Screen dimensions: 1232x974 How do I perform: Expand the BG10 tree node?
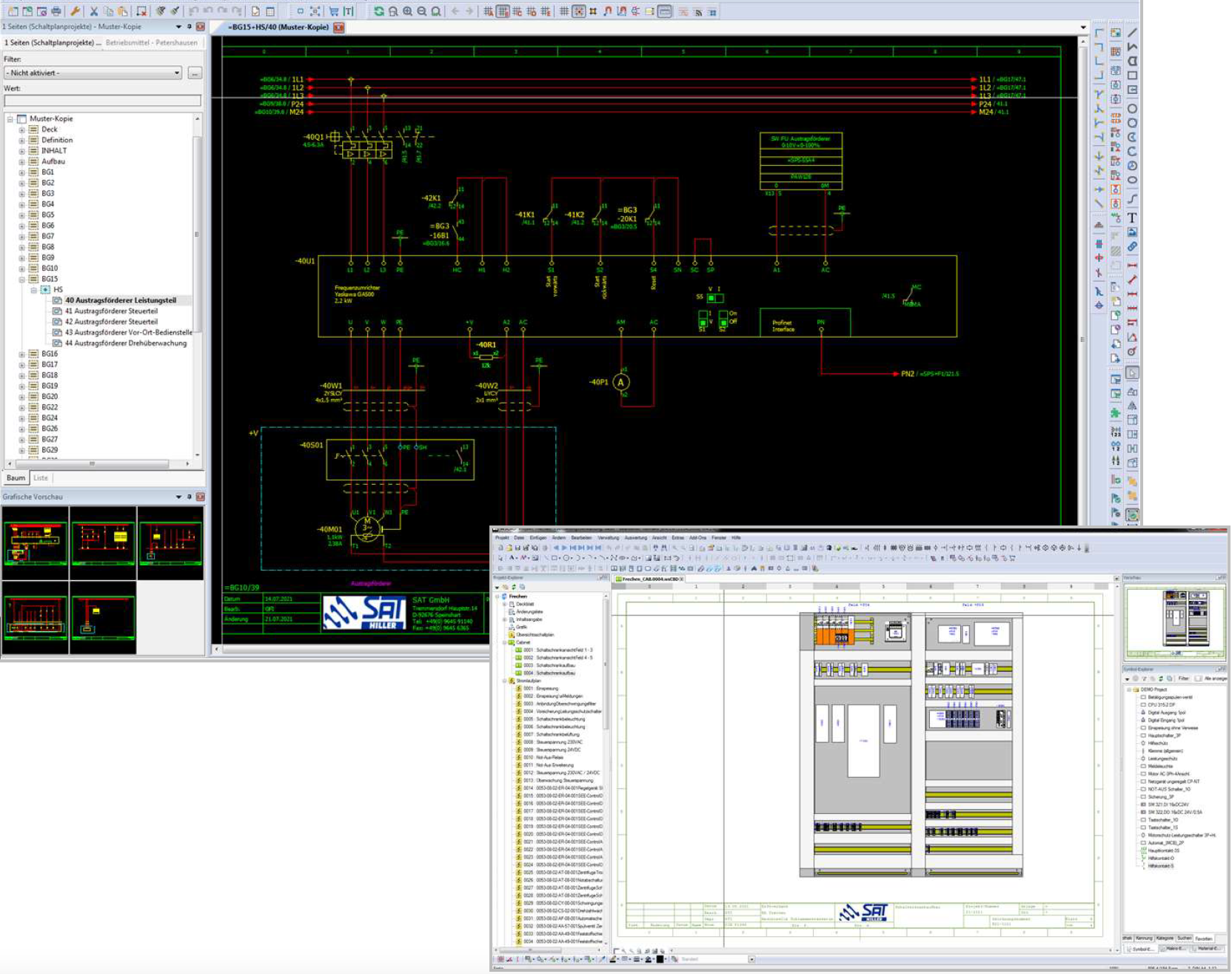22,269
